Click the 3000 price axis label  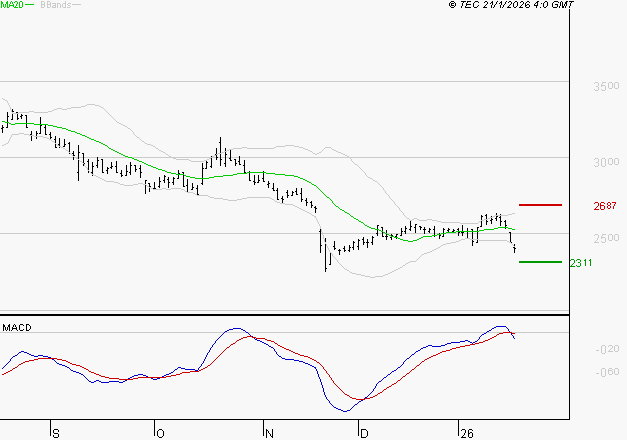pyautogui.click(x=605, y=163)
